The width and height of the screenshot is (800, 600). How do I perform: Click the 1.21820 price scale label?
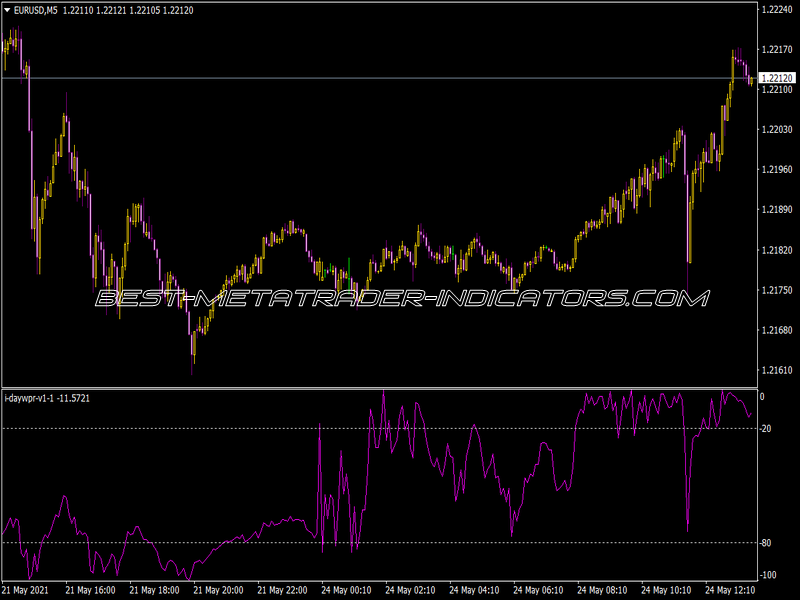(x=777, y=250)
